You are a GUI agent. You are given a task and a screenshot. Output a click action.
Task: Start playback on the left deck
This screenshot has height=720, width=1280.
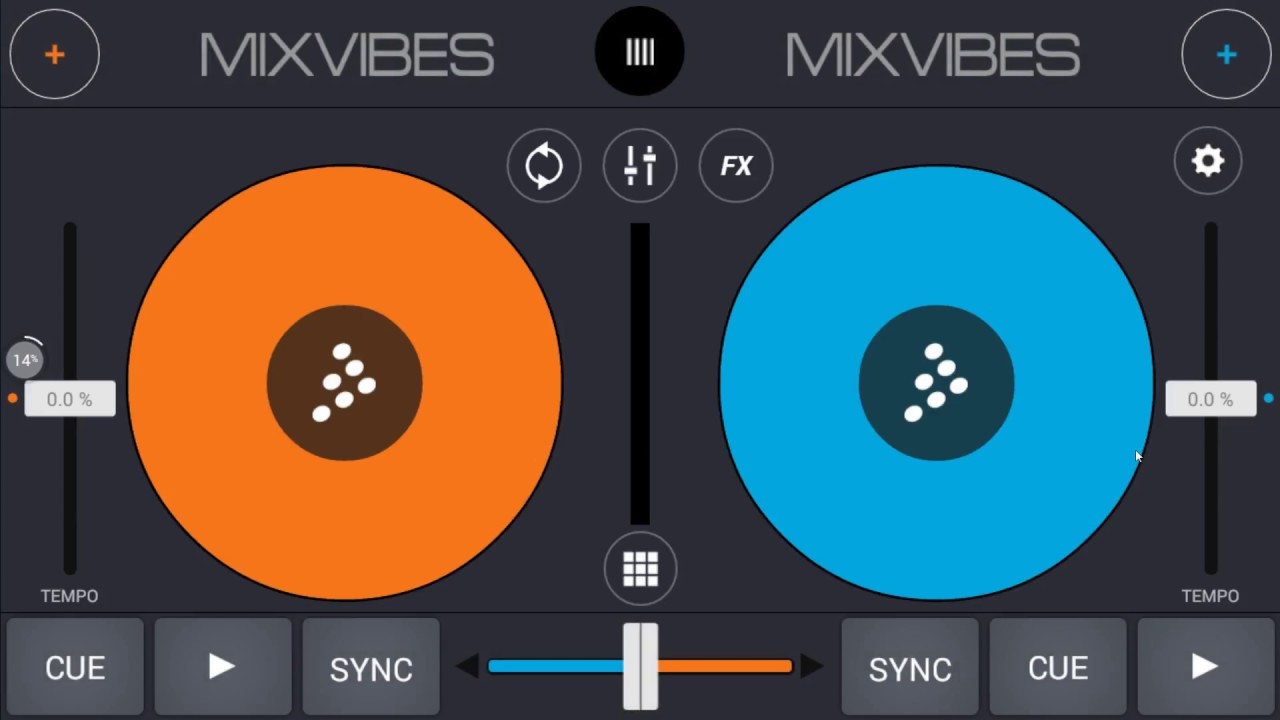tap(222, 667)
